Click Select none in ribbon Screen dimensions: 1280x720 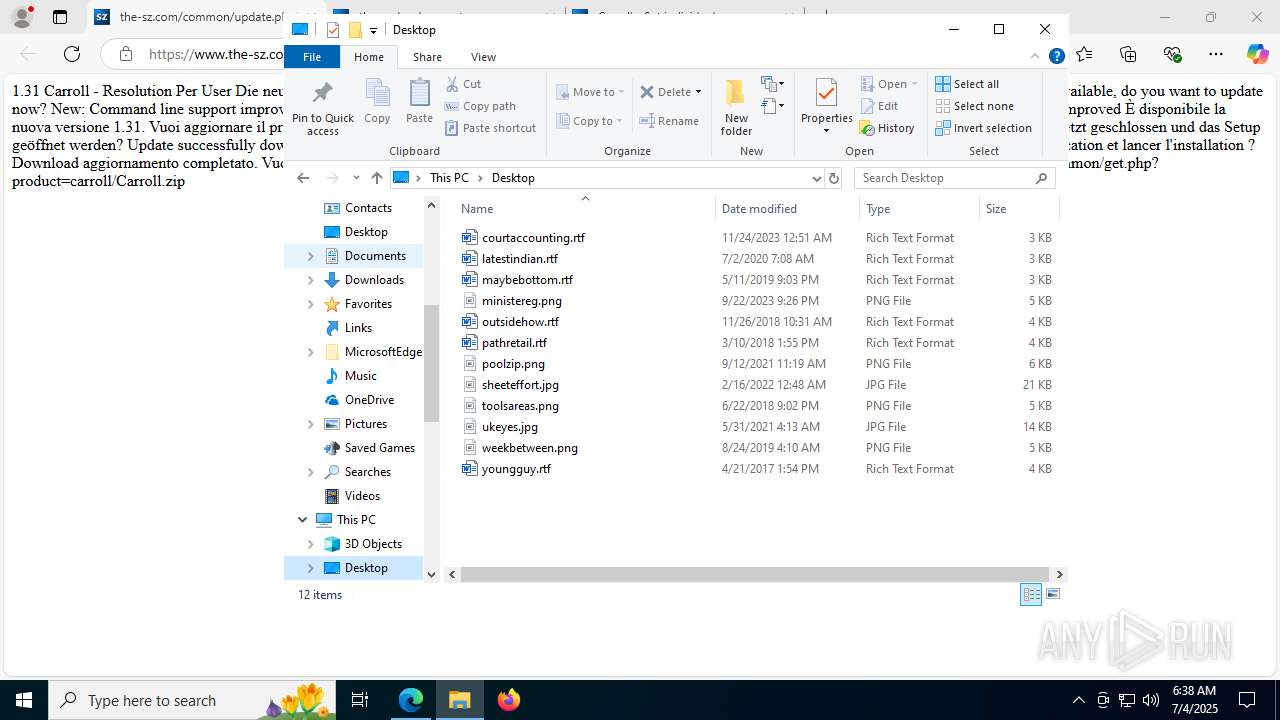point(974,106)
